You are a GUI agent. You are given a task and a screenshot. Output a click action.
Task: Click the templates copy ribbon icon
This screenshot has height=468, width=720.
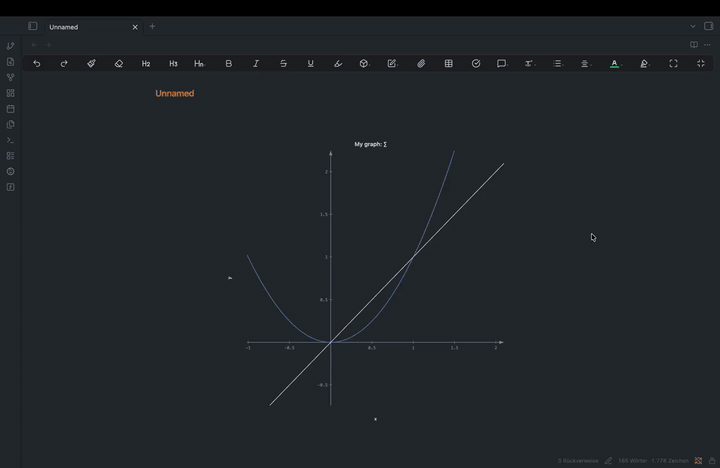(x=11, y=124)
